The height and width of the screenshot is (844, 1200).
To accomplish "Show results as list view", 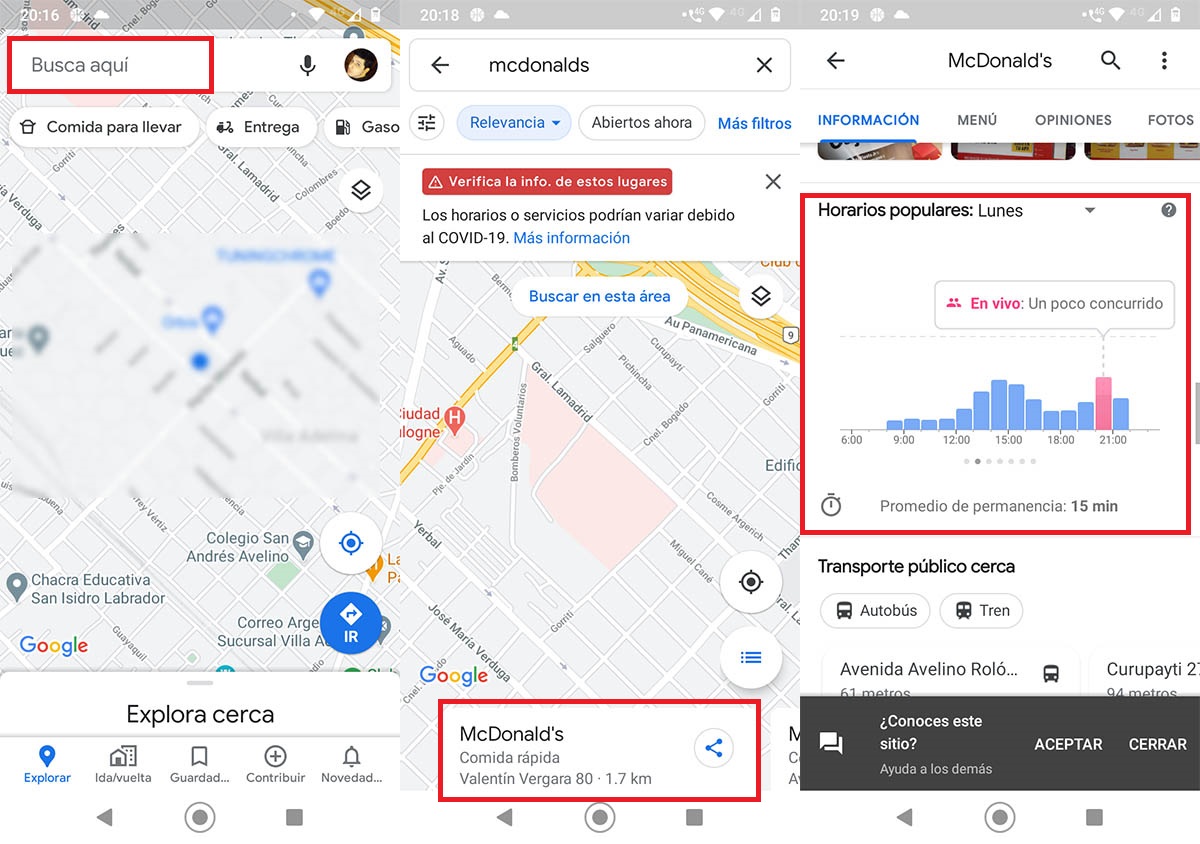I will 751,657.
